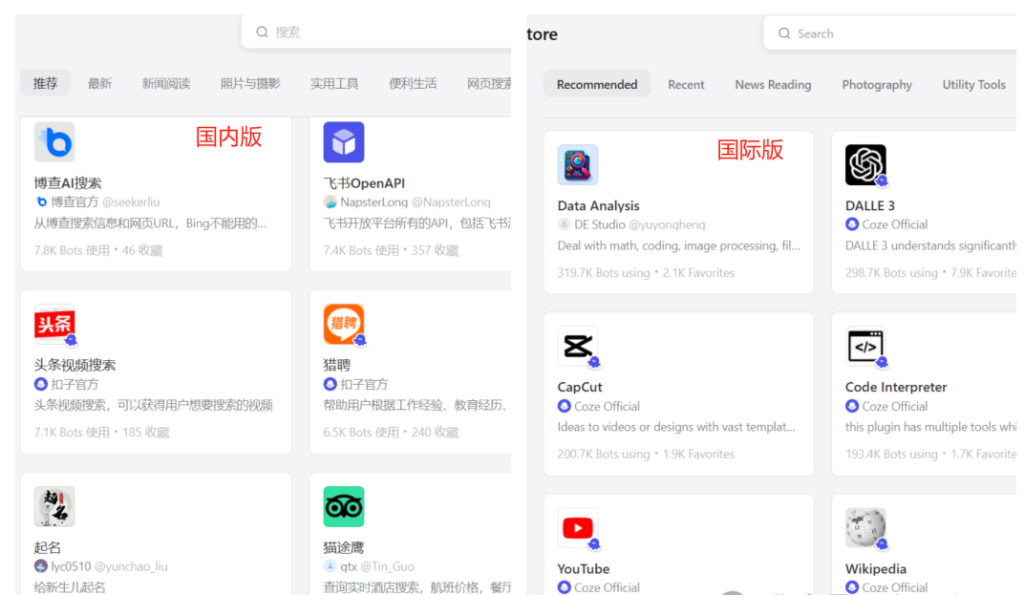Screen dimensions: 1024x595
Task: Click Coze Official badge under DALLE 3
Action: (x=852, y=225)
